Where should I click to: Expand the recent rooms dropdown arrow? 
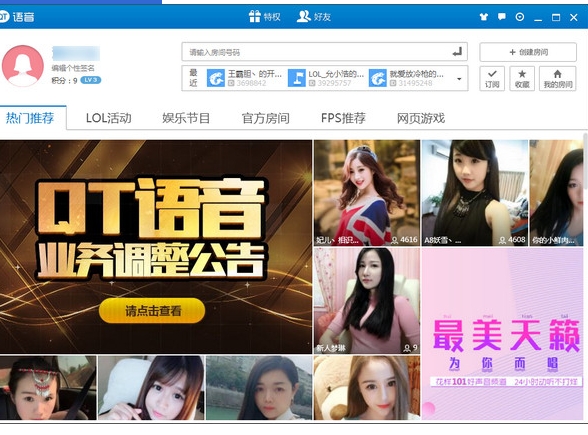click(459, 79)
